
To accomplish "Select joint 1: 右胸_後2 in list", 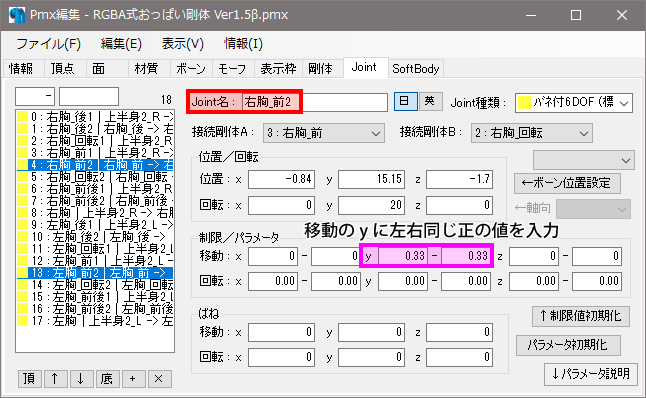I will pyautogui.click(x=95, y=129).
